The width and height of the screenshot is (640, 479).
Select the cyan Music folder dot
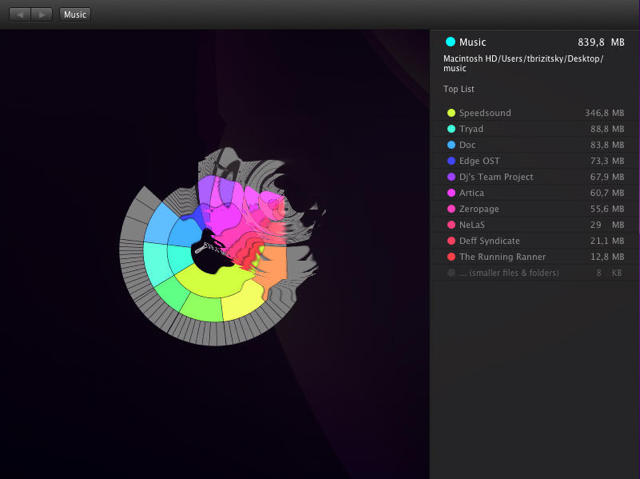pos(450,42)
